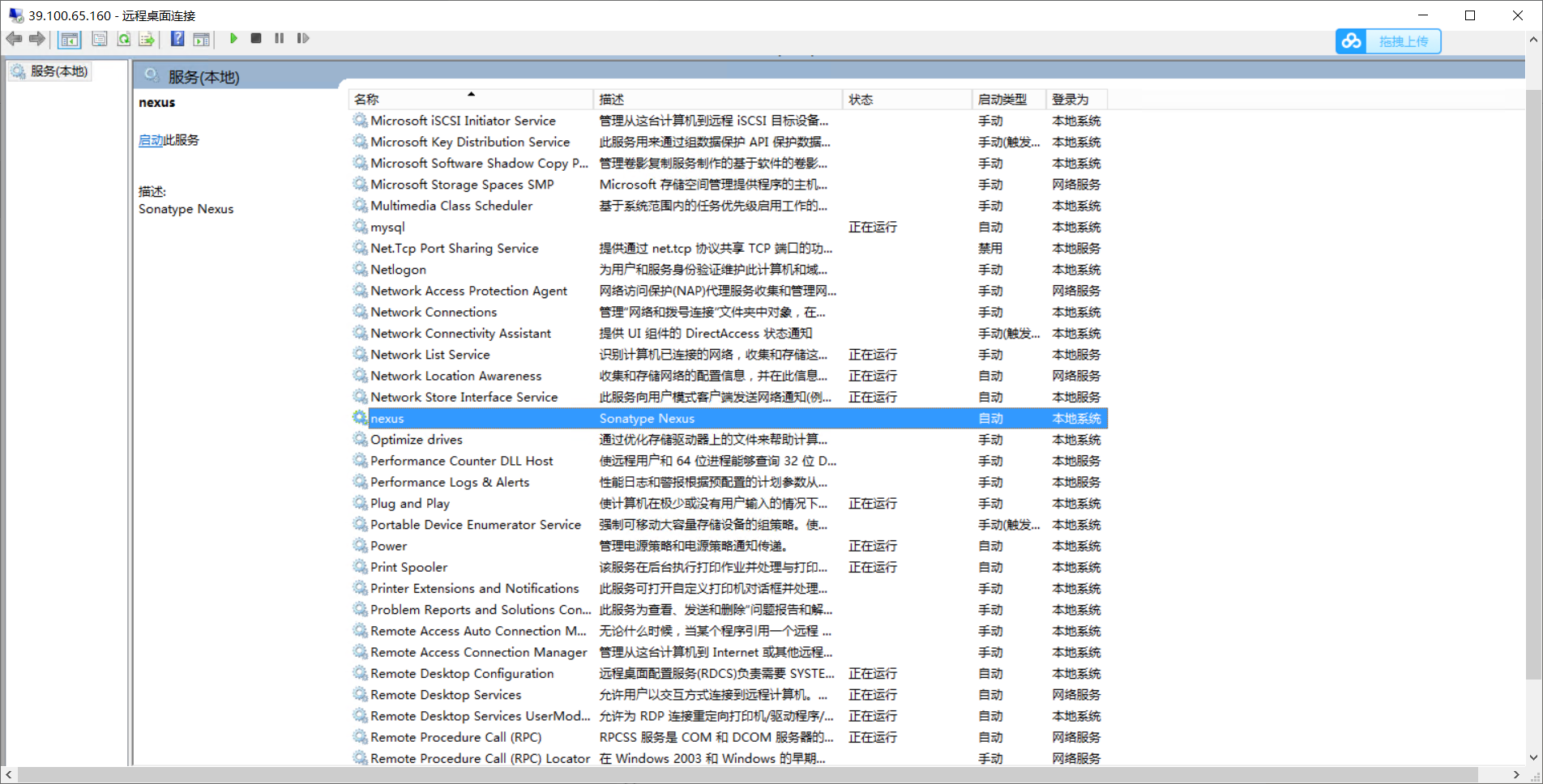Click the 正在运行 status of mysql

(x=872, y=227)
